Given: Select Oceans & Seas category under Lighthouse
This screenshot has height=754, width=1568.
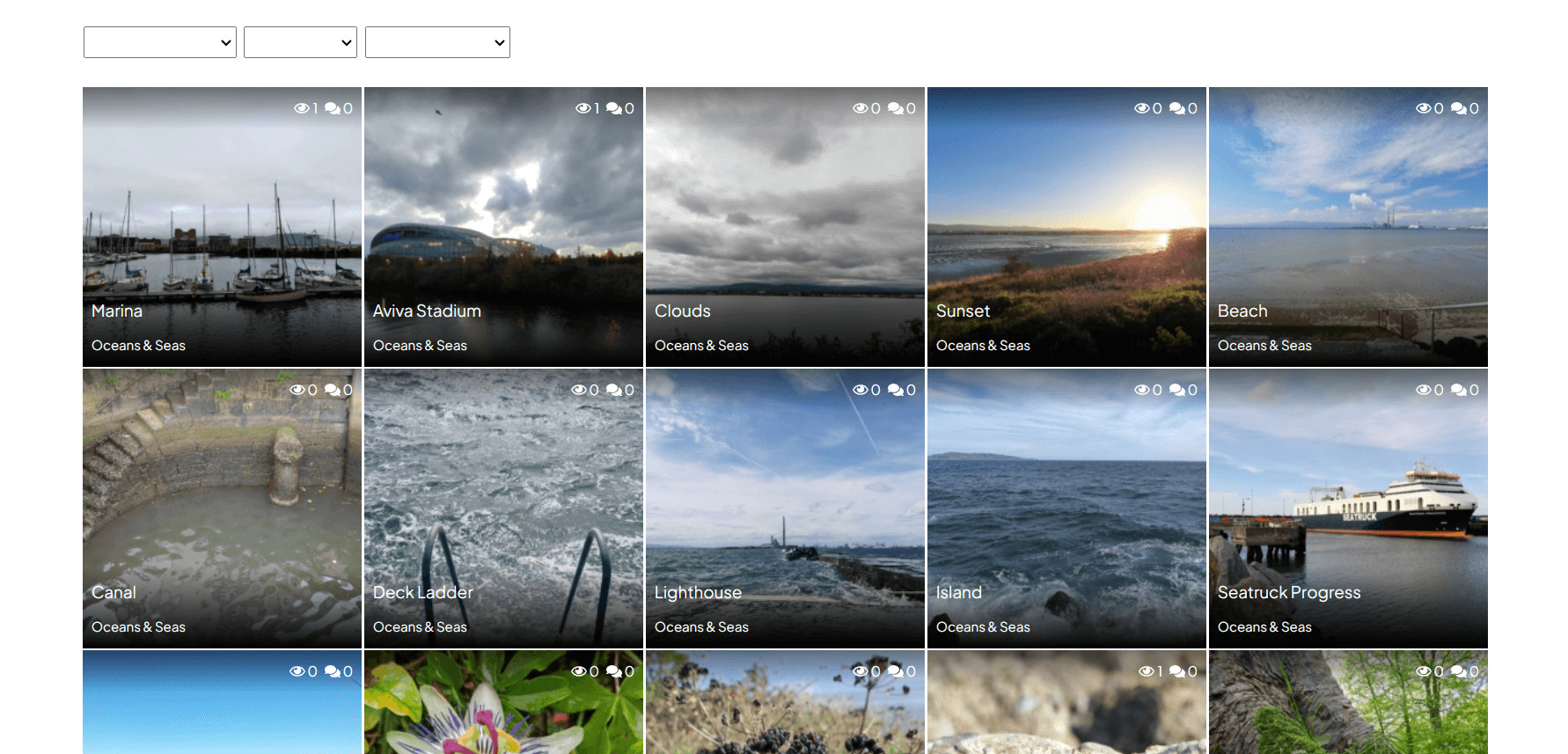Looking at the screenshot, I should point(701,627).
